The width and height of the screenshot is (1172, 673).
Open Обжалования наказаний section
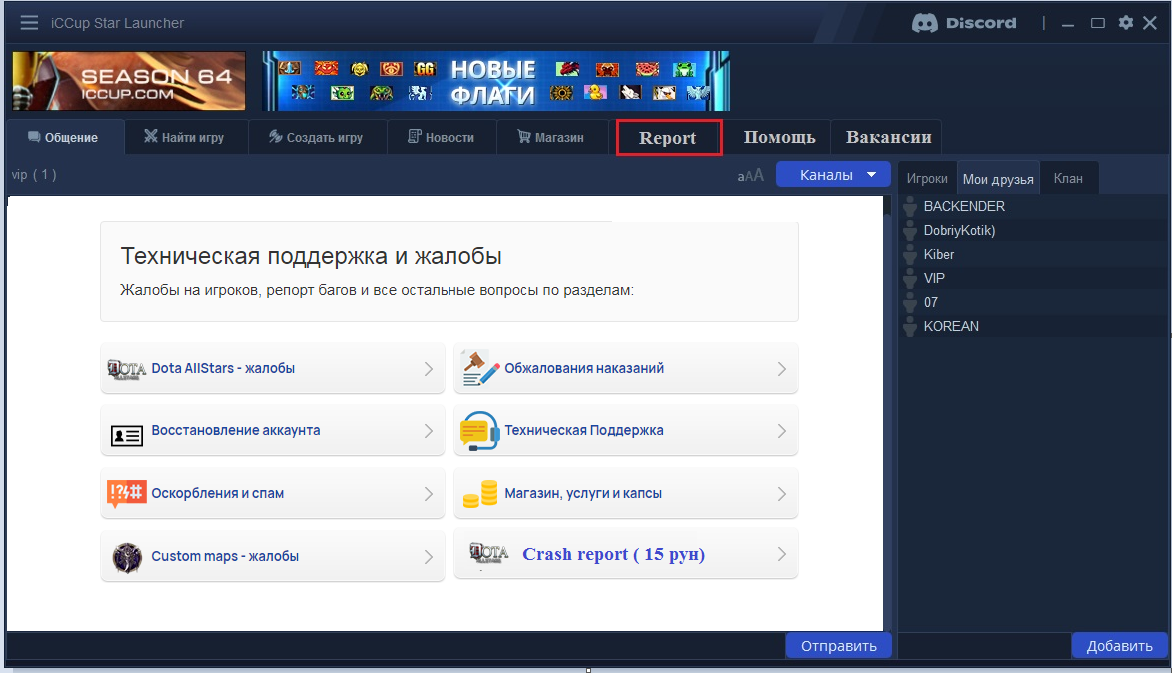(626, 369)
